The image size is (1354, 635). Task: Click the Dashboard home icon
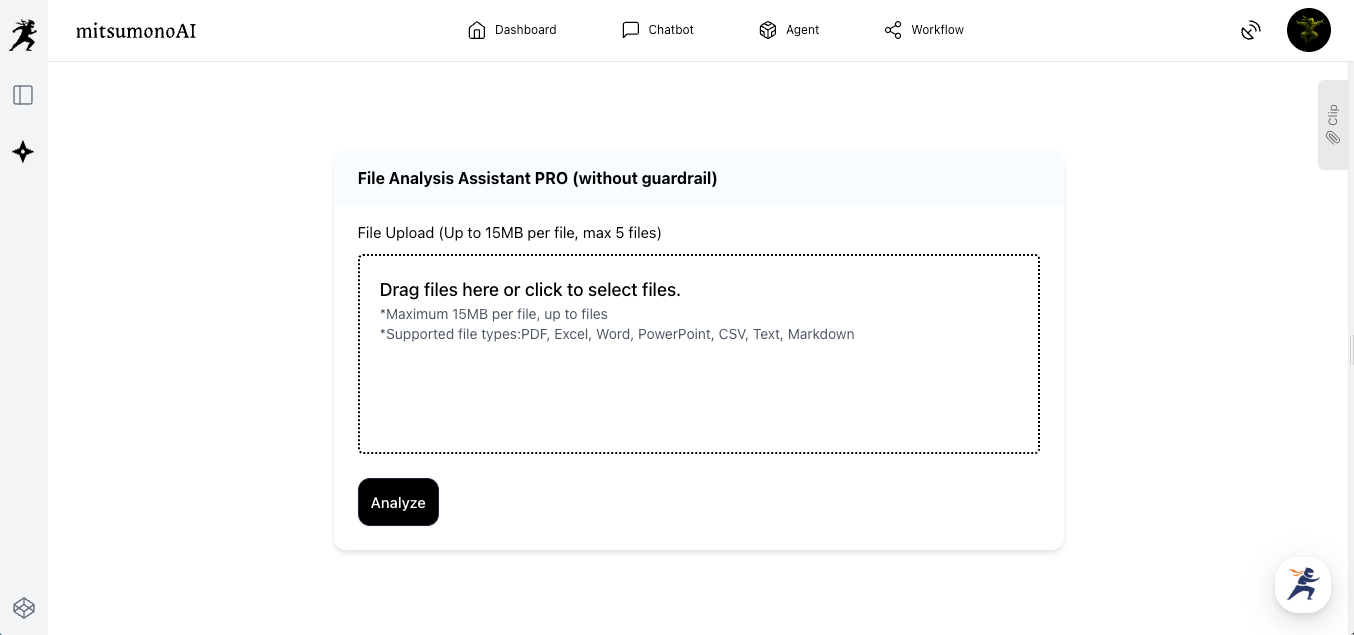click(477, 30)
